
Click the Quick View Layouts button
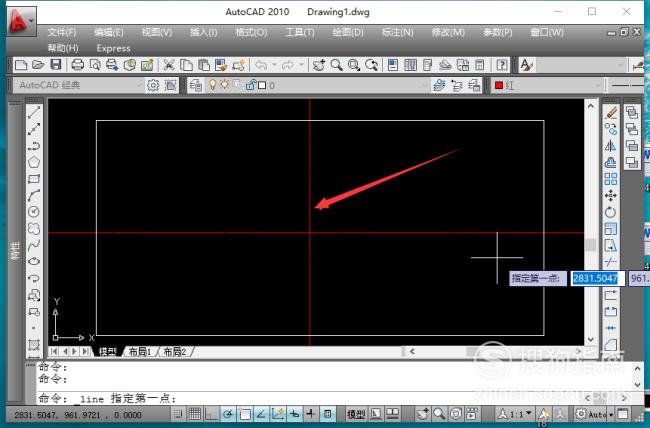(376, 414)
